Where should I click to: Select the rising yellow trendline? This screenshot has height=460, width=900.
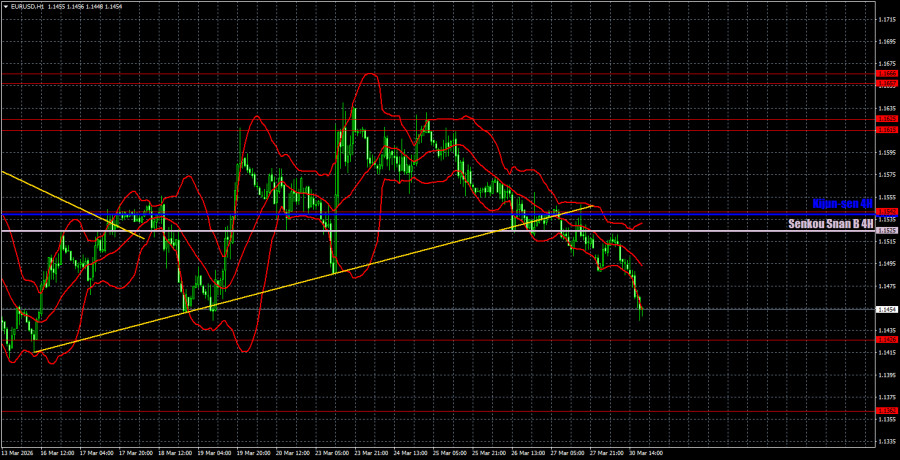pyautogui.click(x=313, y=279)
